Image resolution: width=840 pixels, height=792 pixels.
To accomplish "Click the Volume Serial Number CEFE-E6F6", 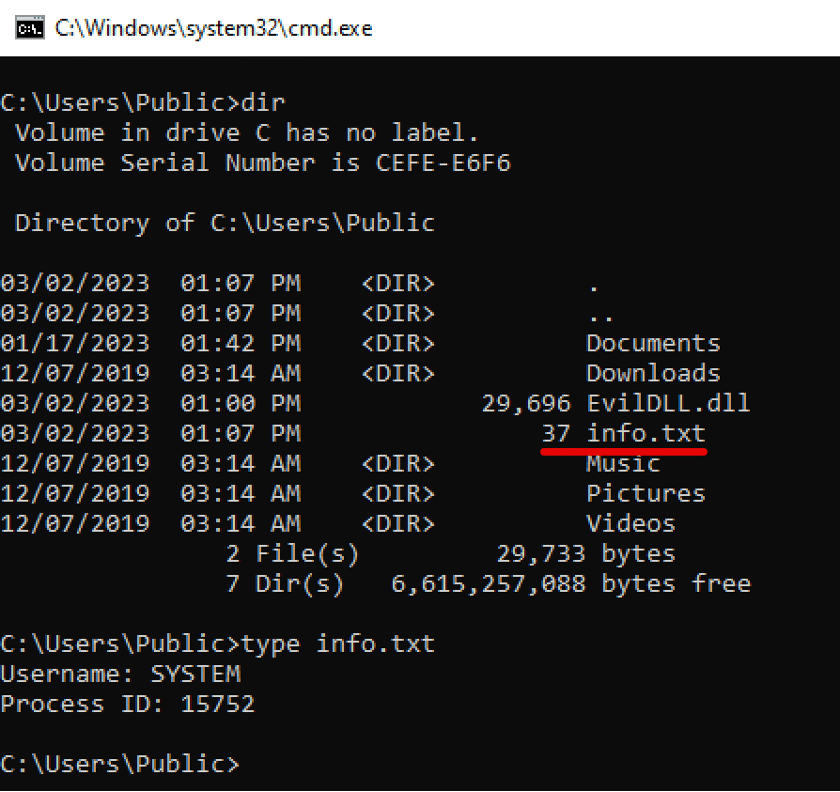I will click(x=443, y=163).
